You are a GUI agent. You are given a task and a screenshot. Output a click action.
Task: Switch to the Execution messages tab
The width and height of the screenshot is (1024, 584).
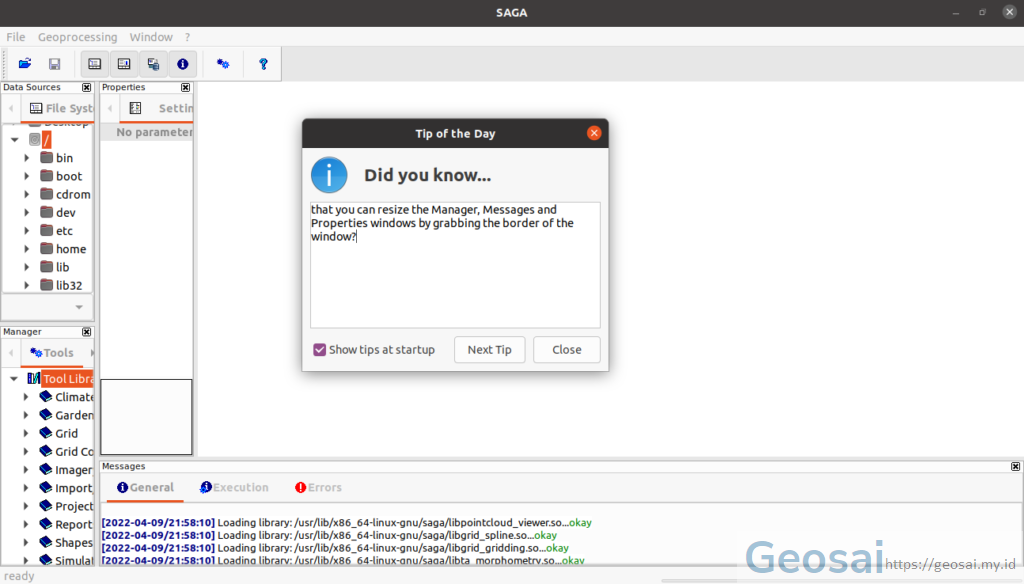[234, 487]
